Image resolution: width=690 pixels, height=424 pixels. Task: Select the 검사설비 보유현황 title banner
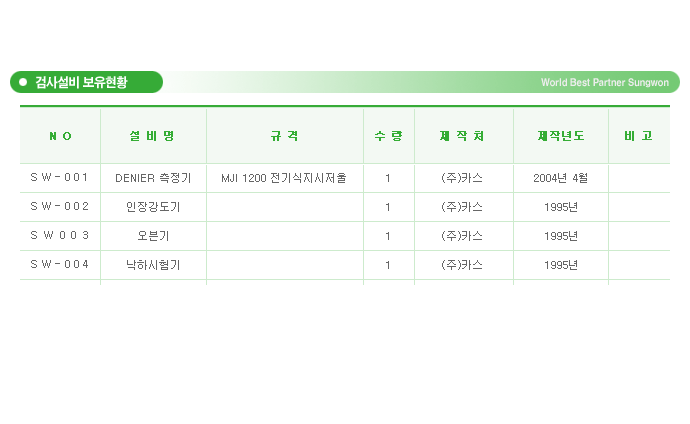point(87,82)
